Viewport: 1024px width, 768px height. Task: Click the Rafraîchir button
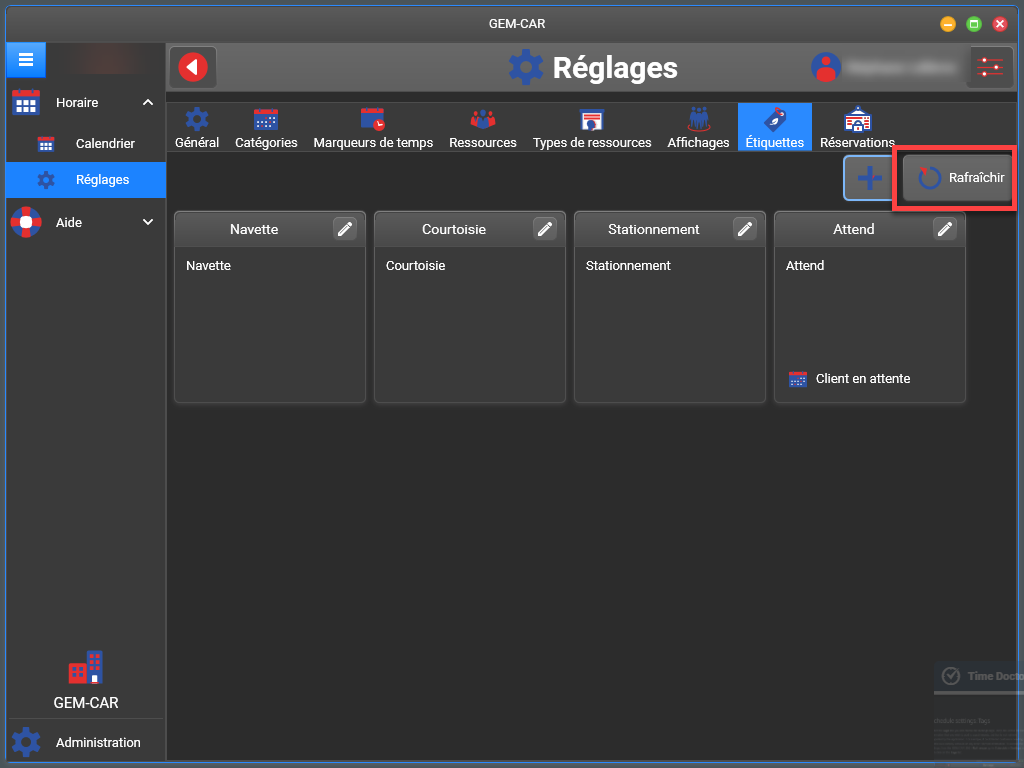click(x=957, y=178)
